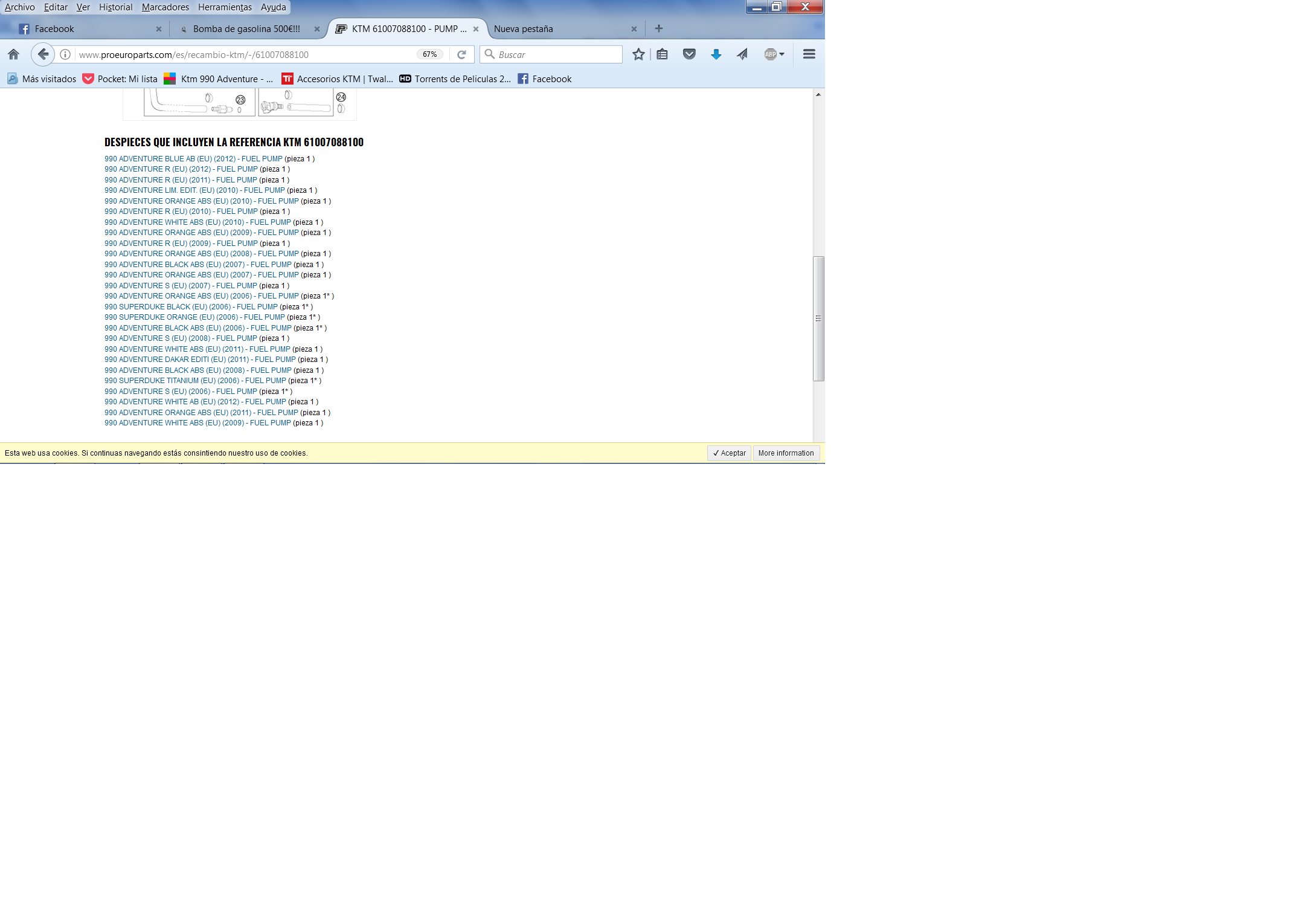The image size is (1316, 904).
Task: Click the paper plane send icon
Action: click(x=742, y=54)
